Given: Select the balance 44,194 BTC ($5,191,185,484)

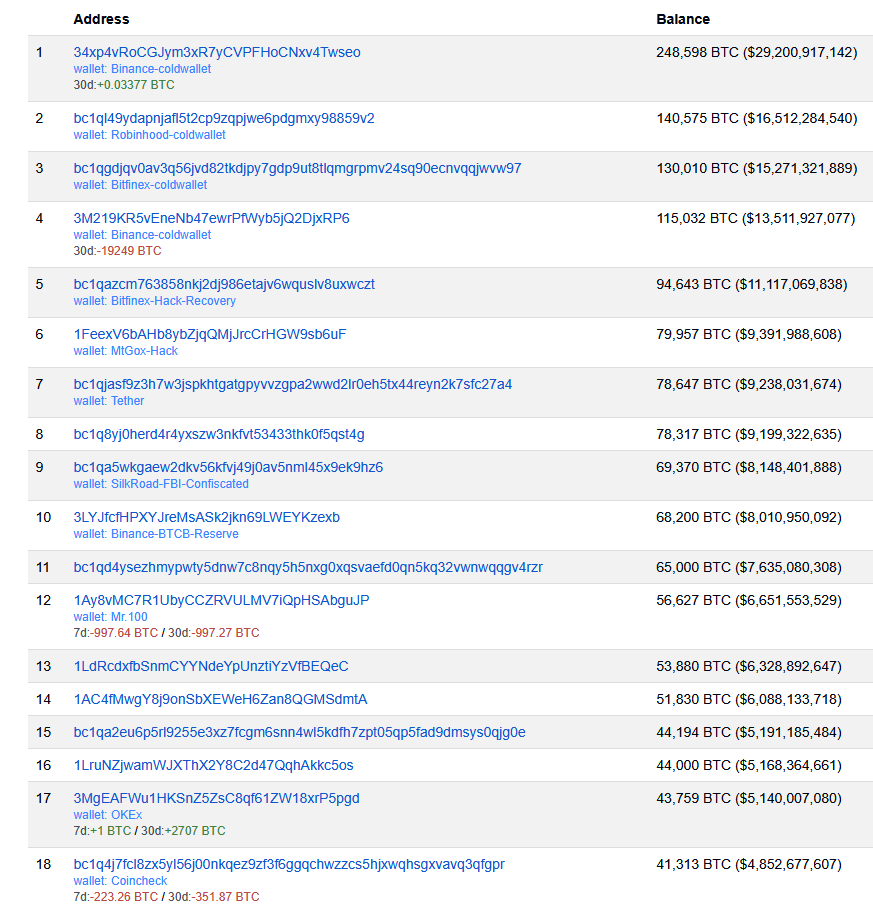Looking at the screenshot, I should pyautogui.click(x=749, y=732).
